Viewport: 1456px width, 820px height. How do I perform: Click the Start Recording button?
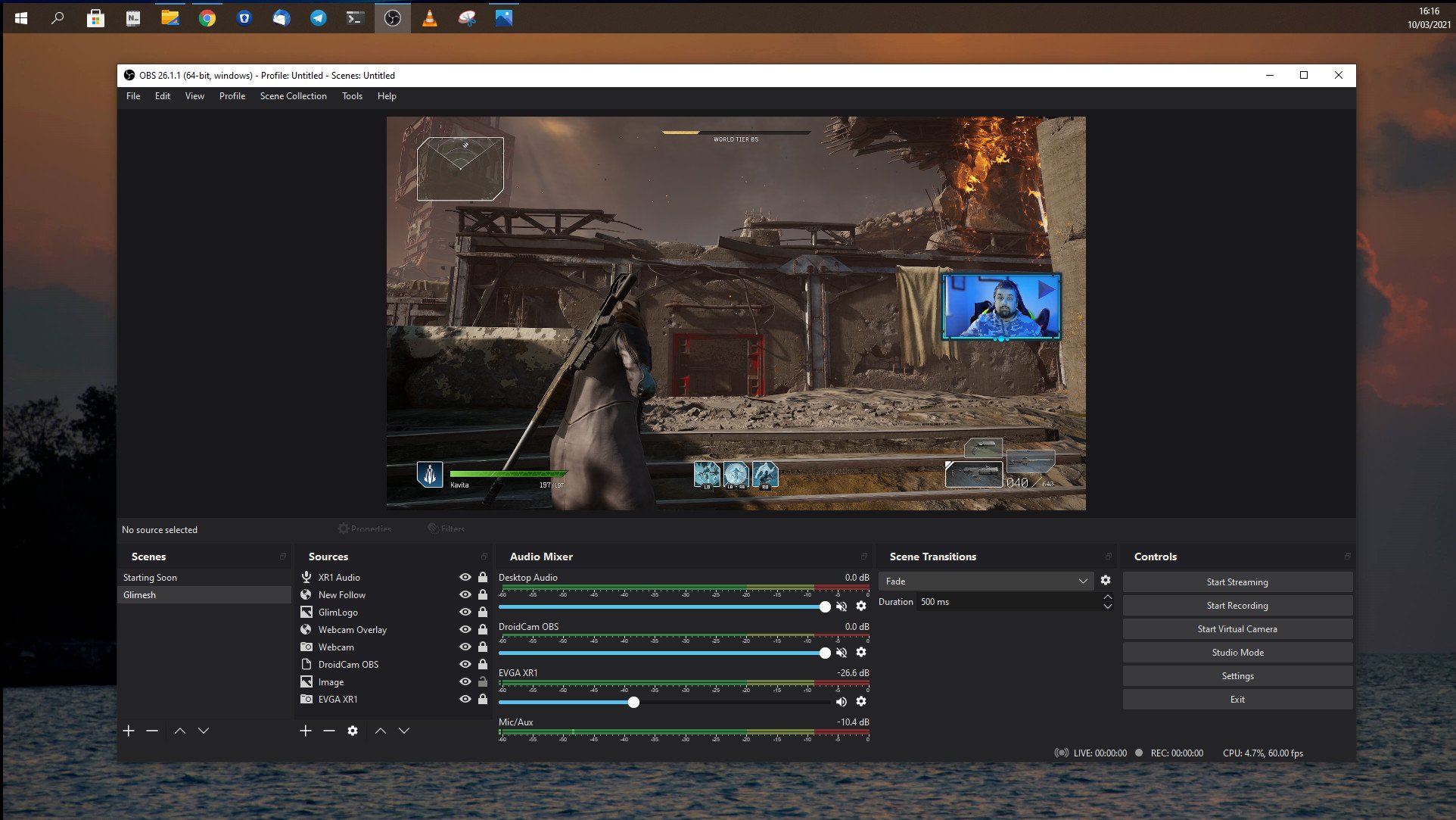tap(1237, 605)
